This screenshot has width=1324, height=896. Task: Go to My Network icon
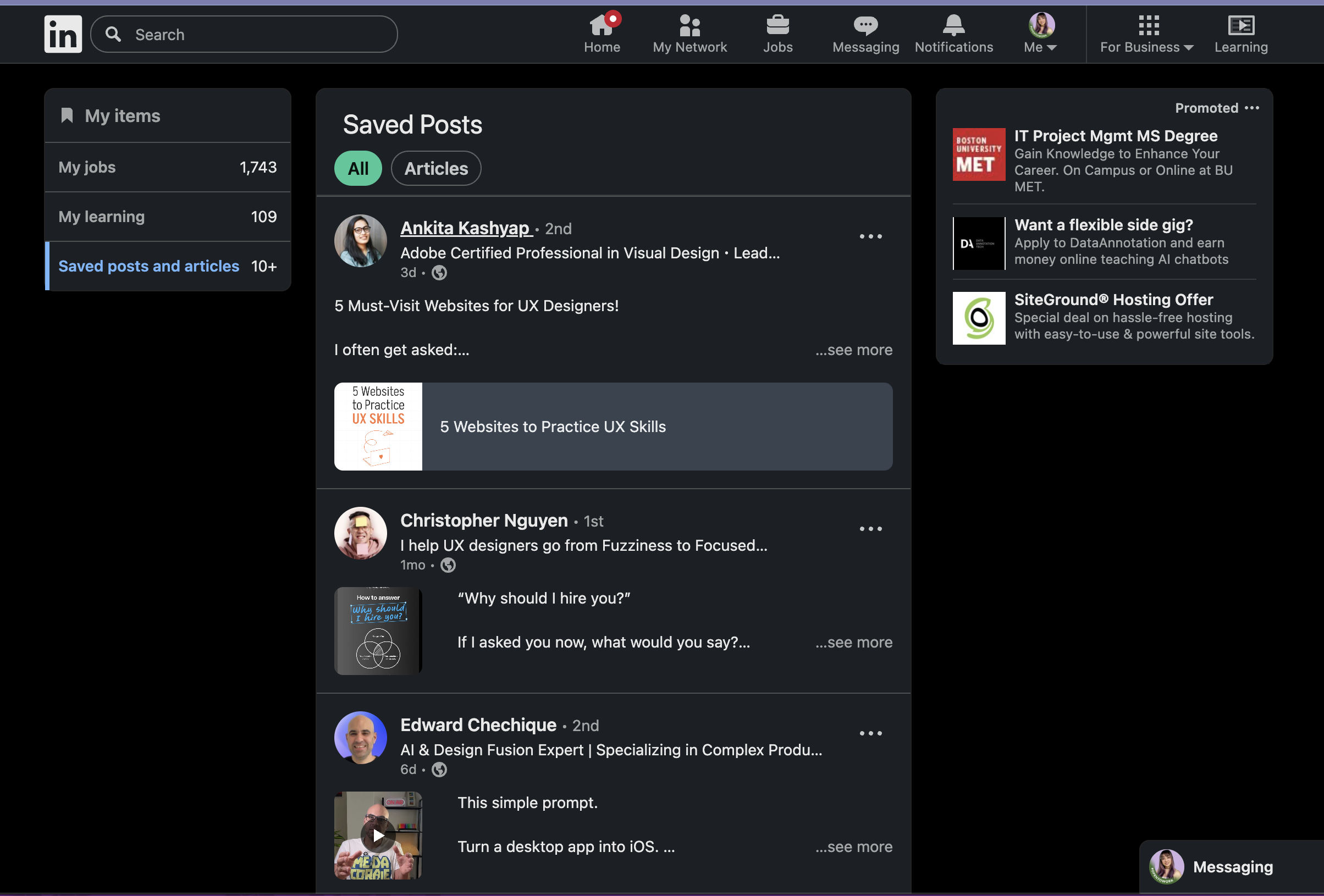coord(689,26)
